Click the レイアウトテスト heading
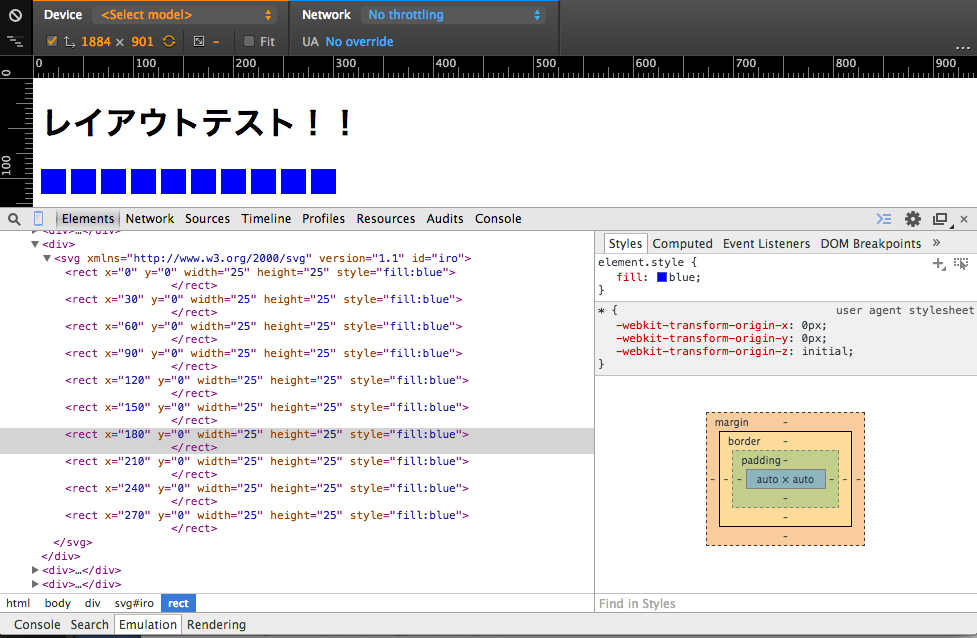Viewport: 977px width, 638px height. (x=199, y=123)
